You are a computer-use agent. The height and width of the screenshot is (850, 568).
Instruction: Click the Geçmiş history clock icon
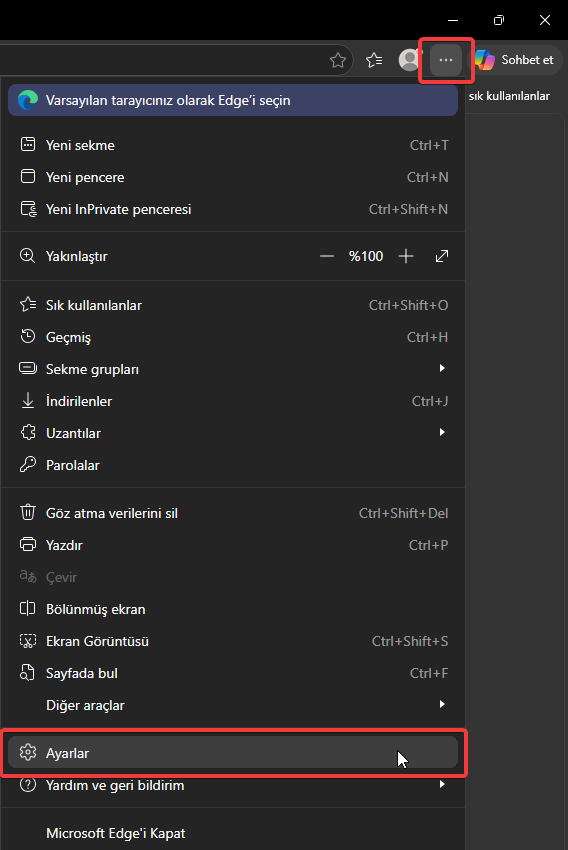[x=28, y=337]
